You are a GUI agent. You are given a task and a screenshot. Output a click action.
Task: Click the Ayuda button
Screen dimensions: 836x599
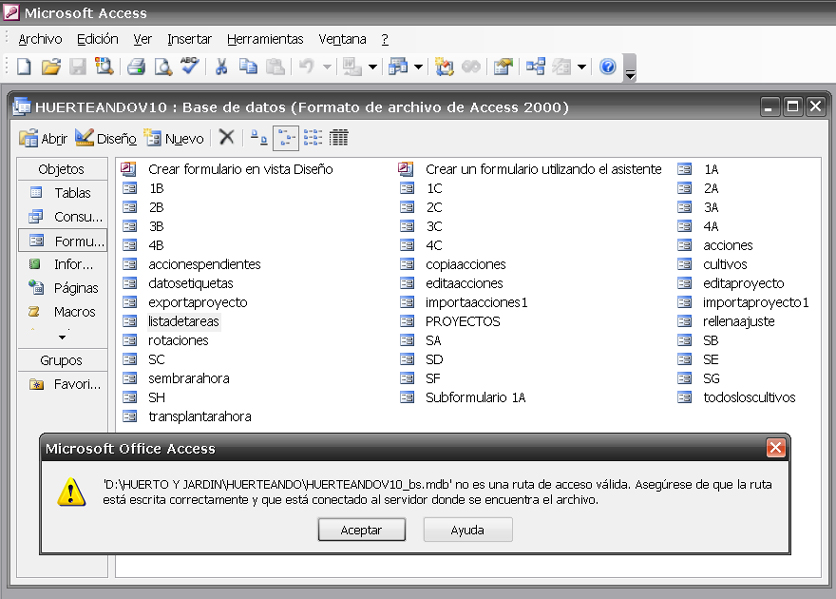point(468,530)
